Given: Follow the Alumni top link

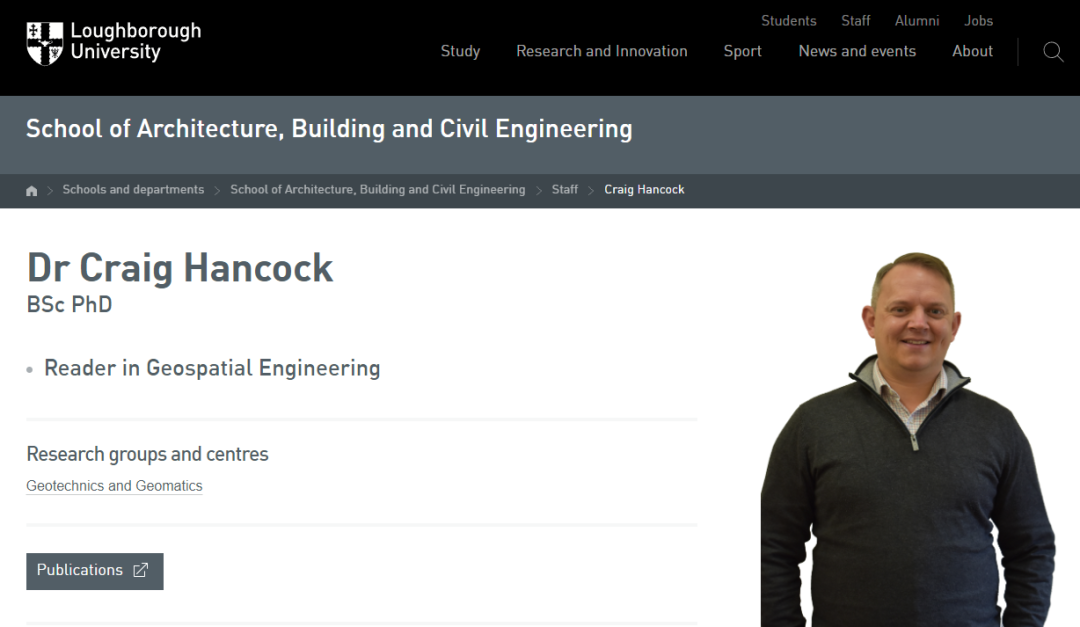Looking at the screenshot, I should [917, 21].
